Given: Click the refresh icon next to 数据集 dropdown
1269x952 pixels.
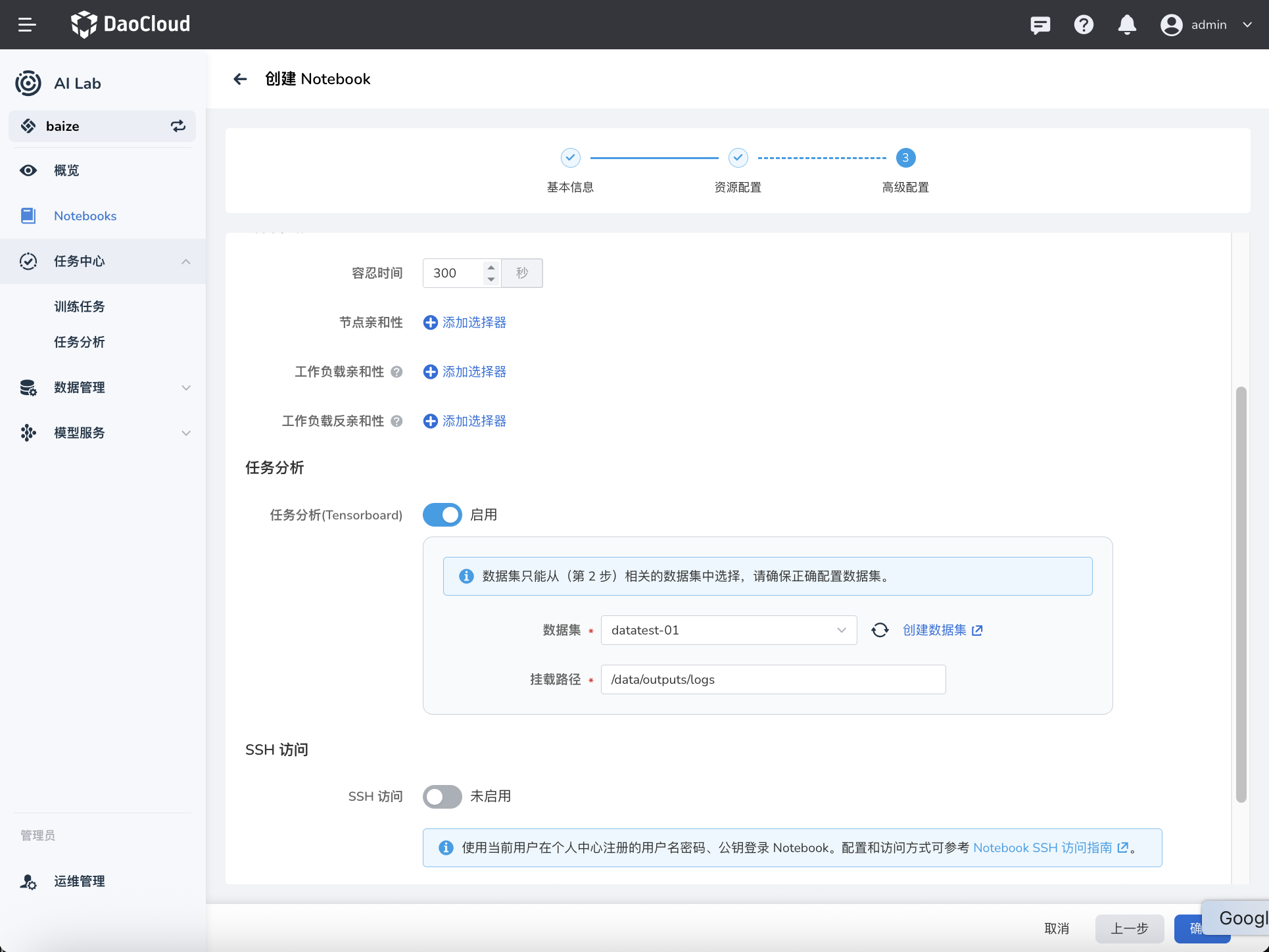Looking at the screenshot, I should pos(880,630).
